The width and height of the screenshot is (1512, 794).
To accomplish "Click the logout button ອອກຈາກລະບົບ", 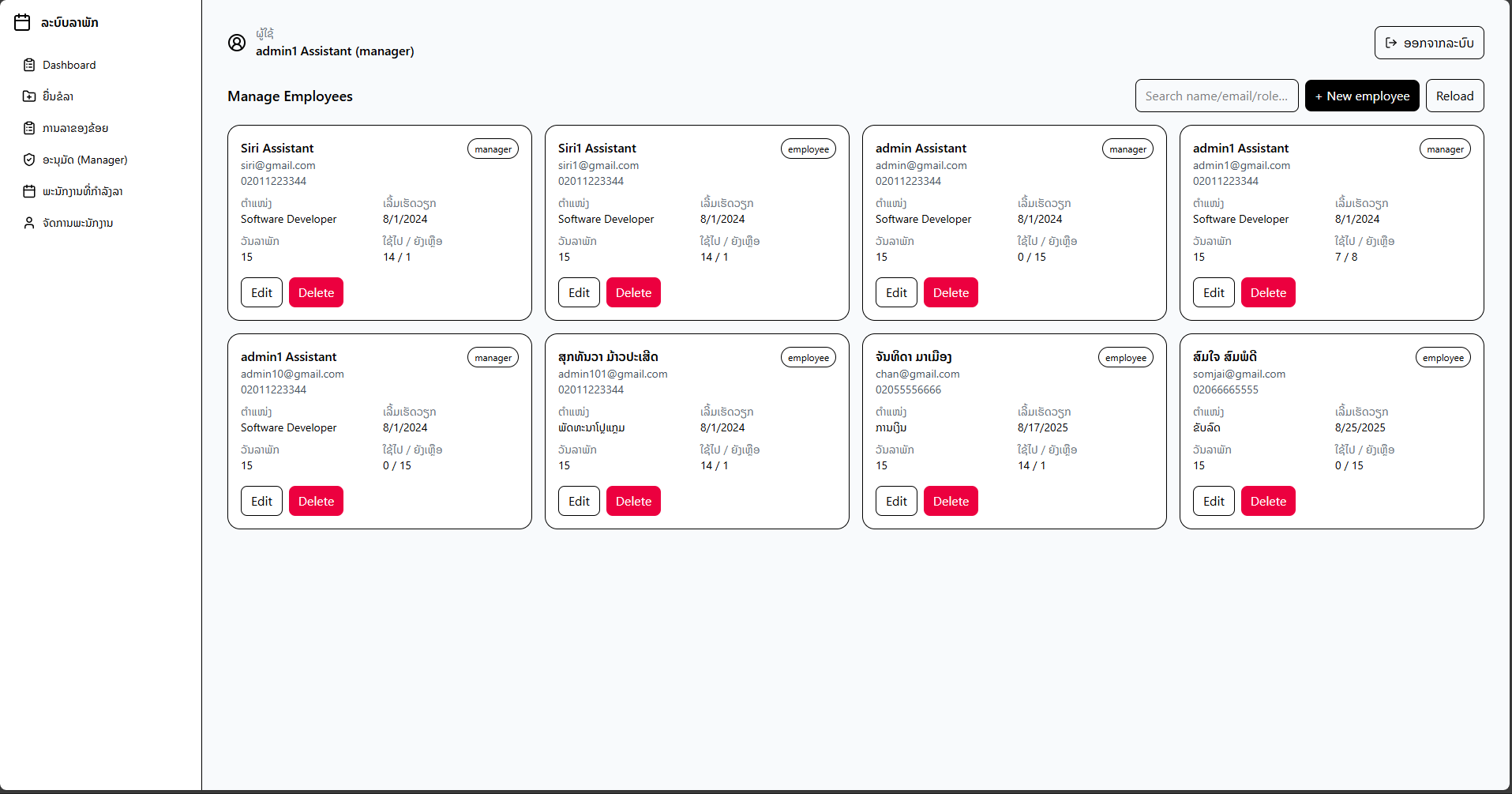I will (x=1428, y=43).
